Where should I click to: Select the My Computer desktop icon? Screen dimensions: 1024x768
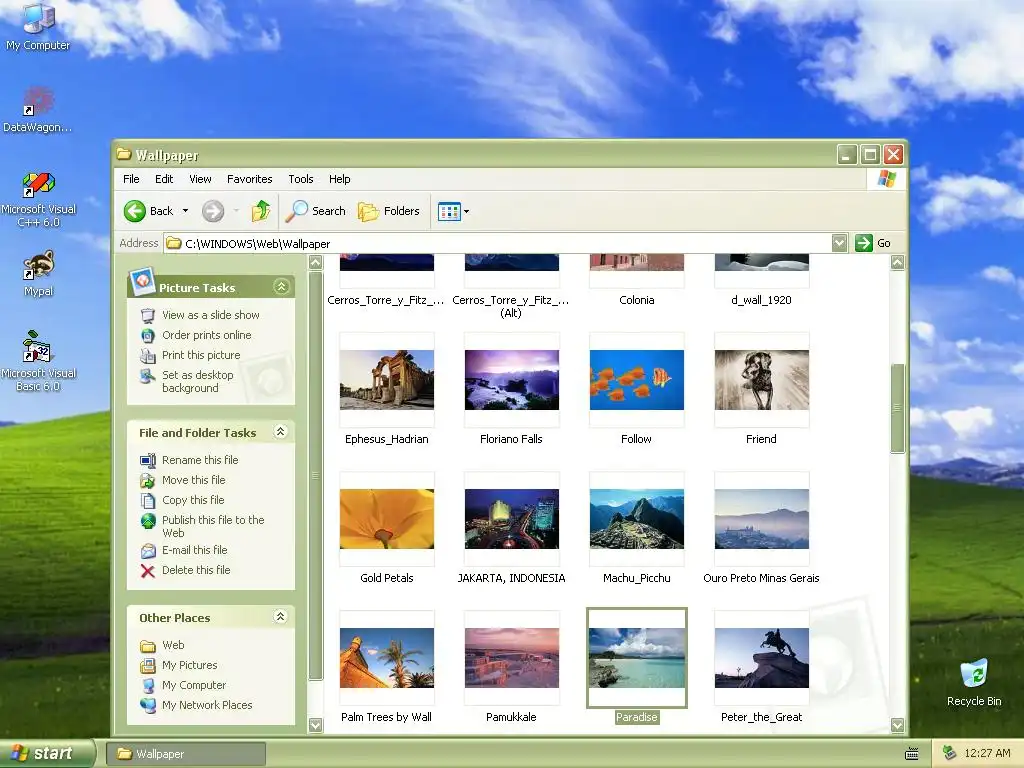pyautogui.click(x=38, y=27)
